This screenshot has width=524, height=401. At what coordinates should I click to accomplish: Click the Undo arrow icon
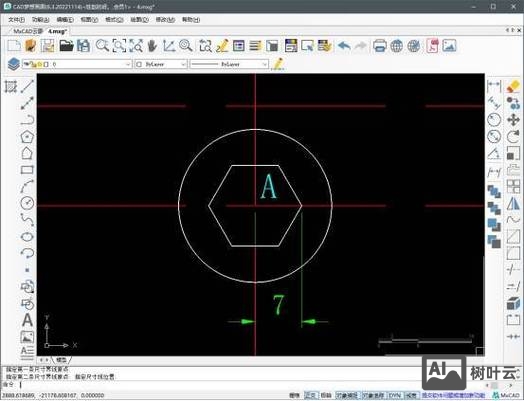click(344, 46)
